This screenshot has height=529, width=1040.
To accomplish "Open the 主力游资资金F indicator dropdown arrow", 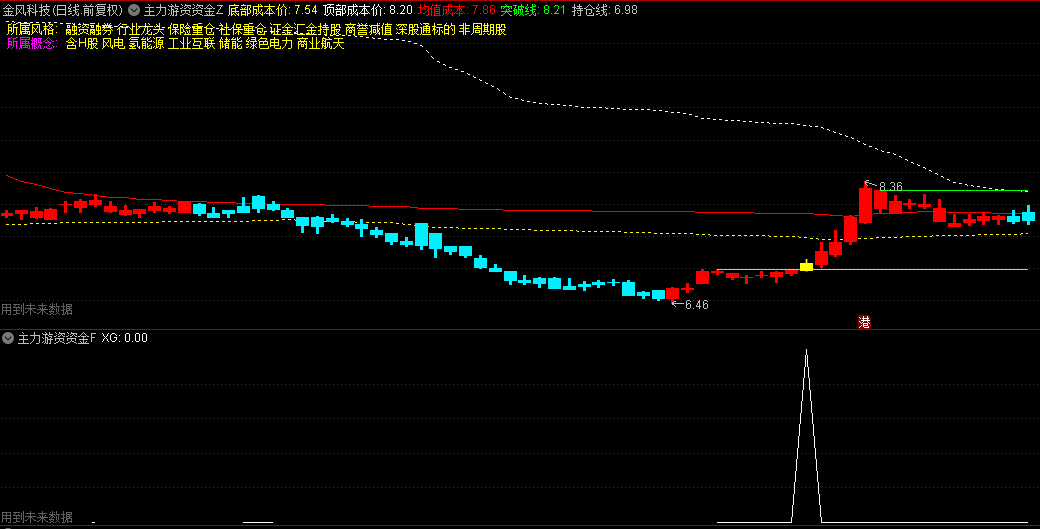I will pyautogui.click(x=8, y=338).
